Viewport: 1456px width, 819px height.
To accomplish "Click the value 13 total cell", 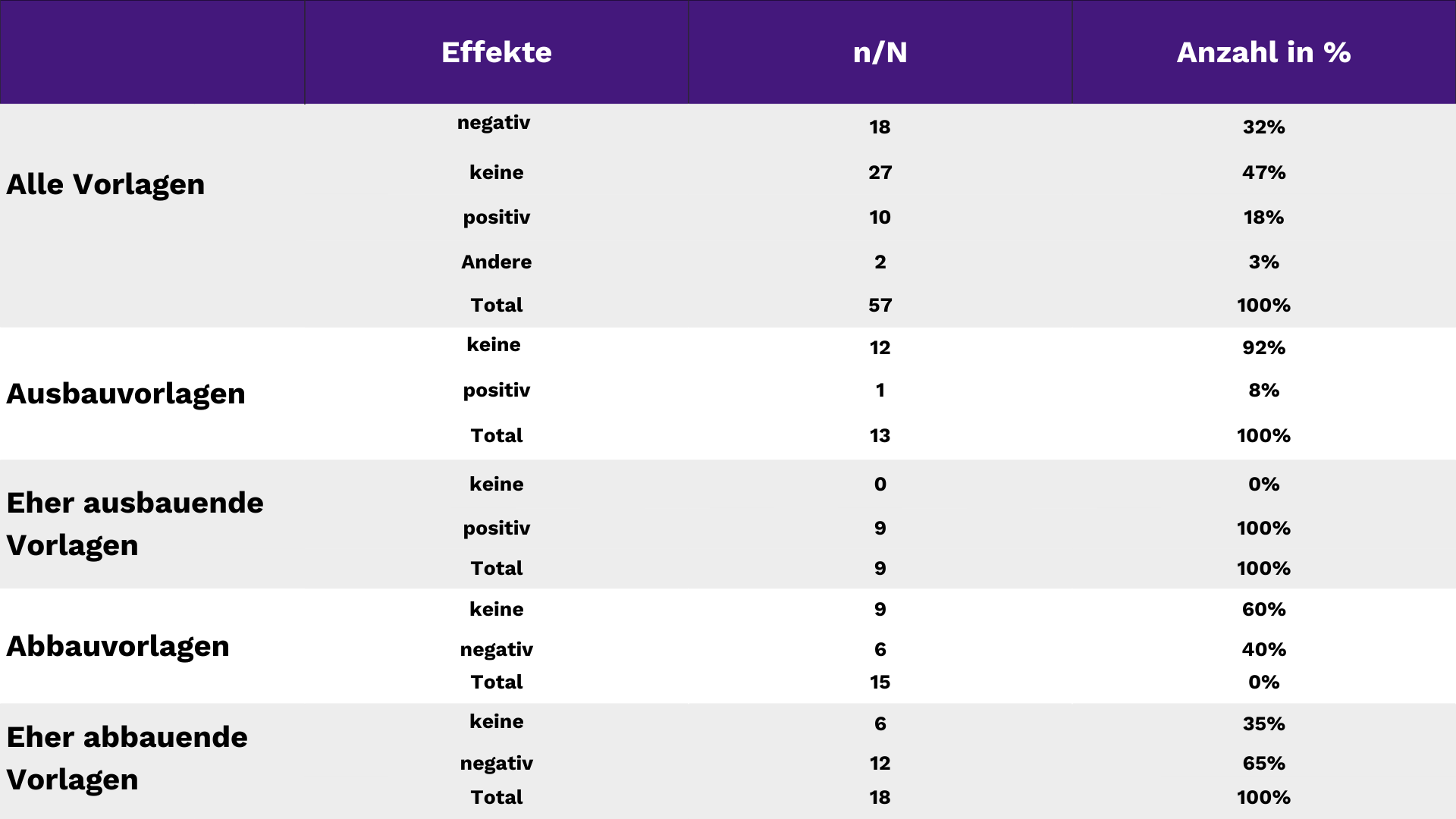I will point(880,435).
